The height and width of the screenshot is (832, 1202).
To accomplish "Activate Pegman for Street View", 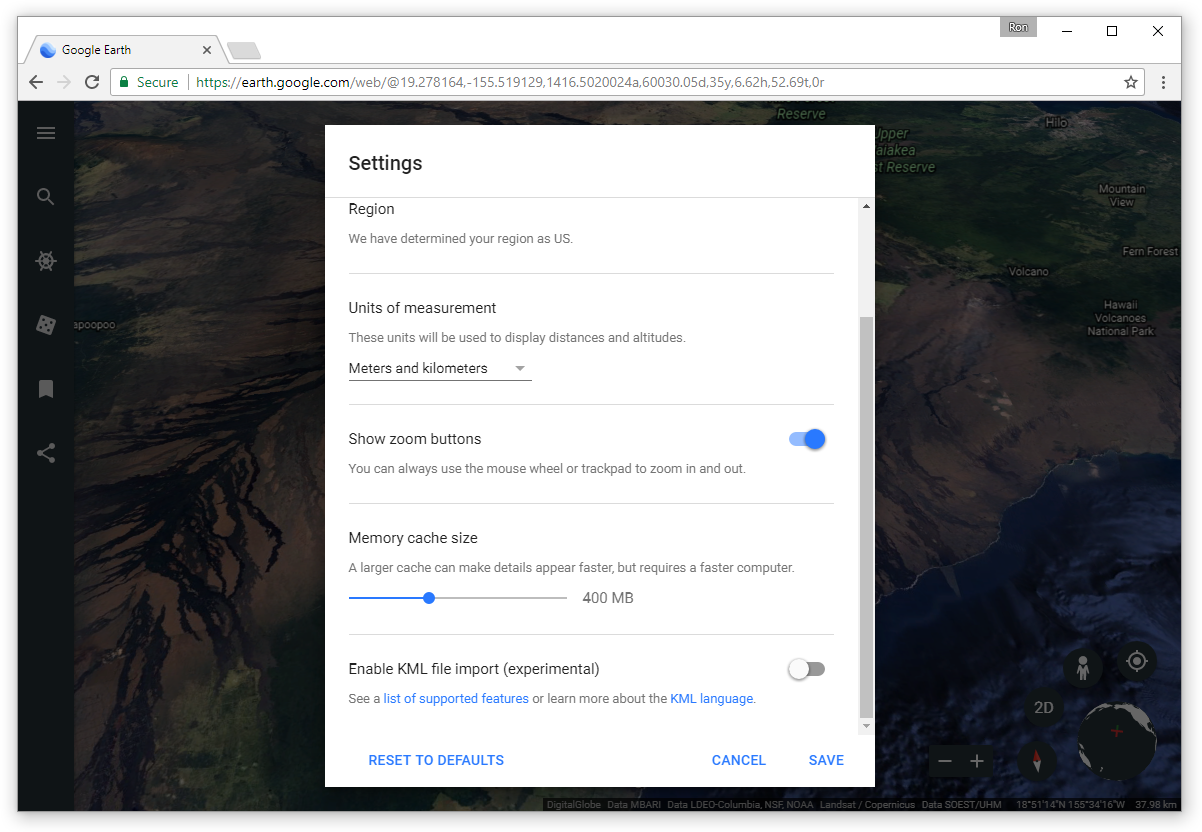I will tap(1083, 667).
